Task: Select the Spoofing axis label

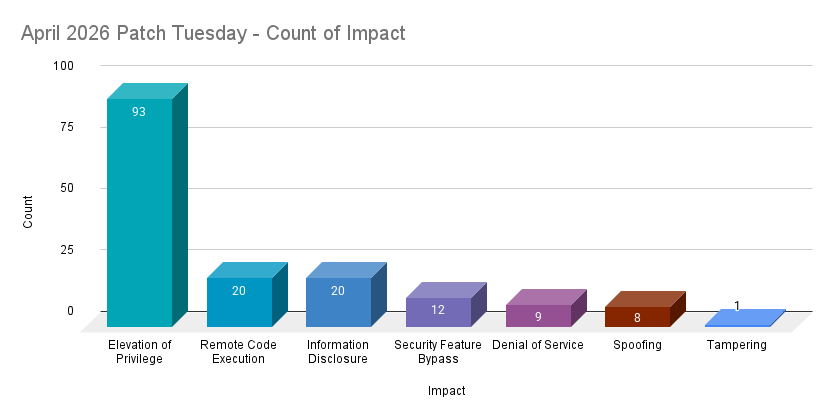Action: click(x=637, y=345)
